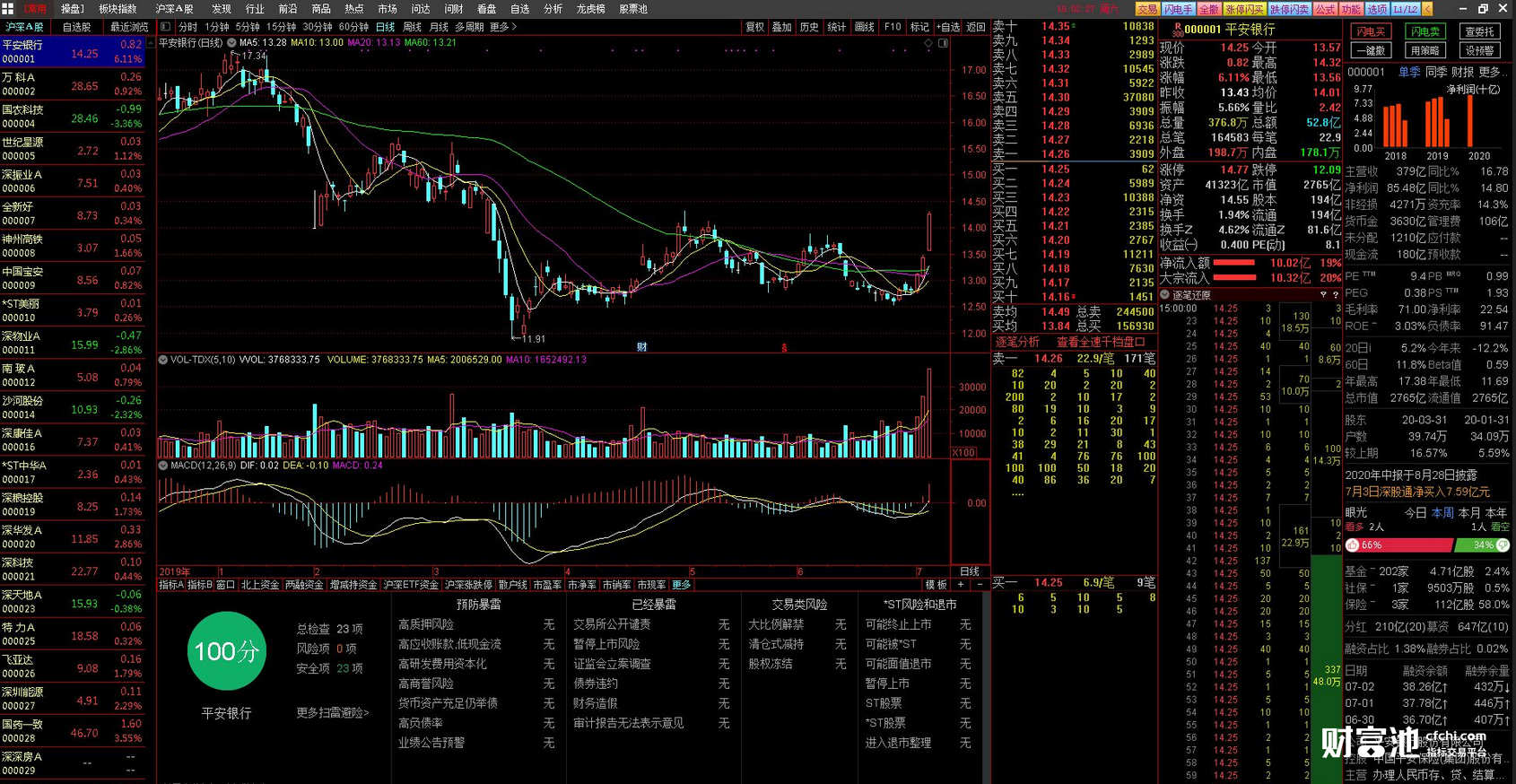Click the 财 marker on the chart timeline
This screenshot has height=784, width=1516.
(642, 346)
